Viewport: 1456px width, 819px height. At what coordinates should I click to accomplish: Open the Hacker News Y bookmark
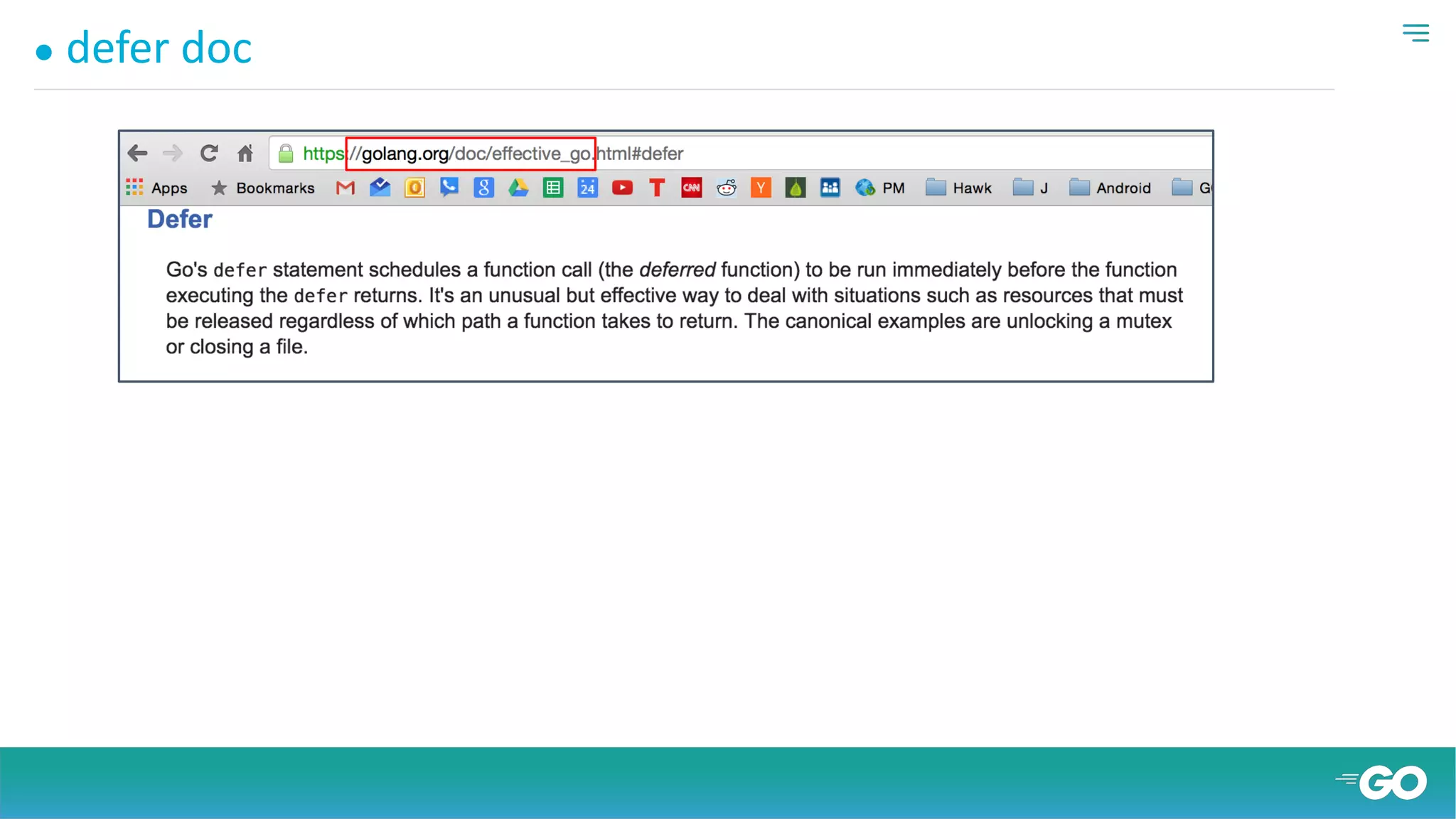(761, 188)
